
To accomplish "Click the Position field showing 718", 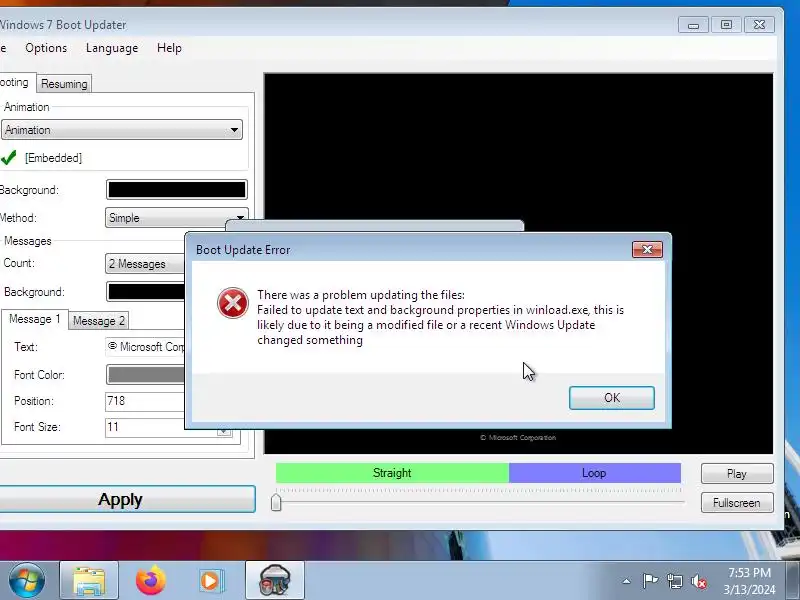I will [x=145, y=401].
